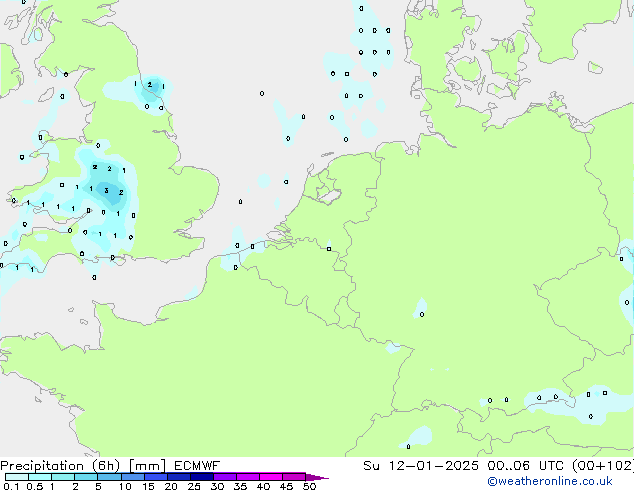Select the legend value 30
The height and width of the screenshot is (490, 634).
tap(217, 487)
